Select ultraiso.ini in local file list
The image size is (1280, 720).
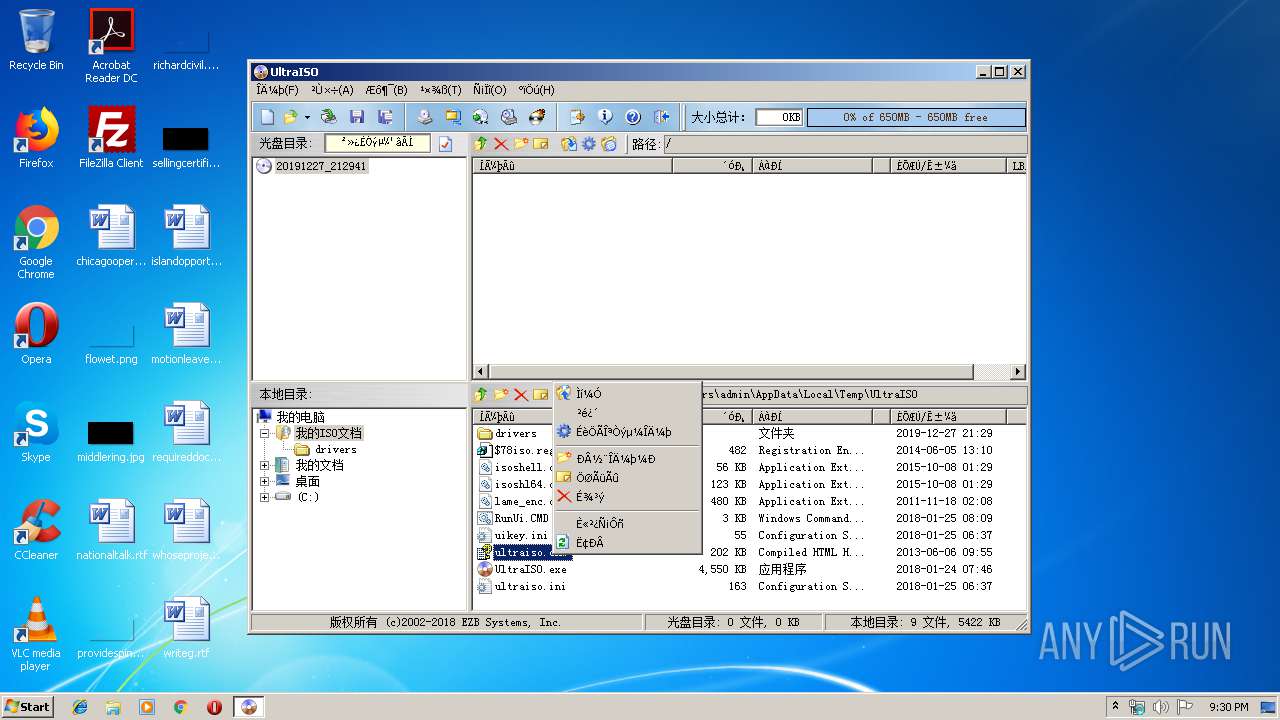(529, 586)
